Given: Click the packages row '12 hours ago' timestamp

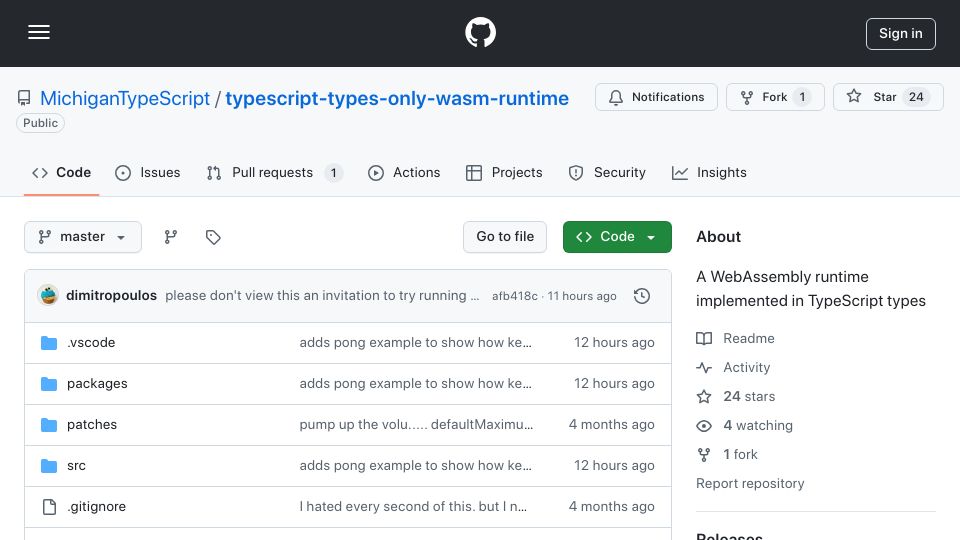Looking at the screenshot, I should click(x=614, y=384).
